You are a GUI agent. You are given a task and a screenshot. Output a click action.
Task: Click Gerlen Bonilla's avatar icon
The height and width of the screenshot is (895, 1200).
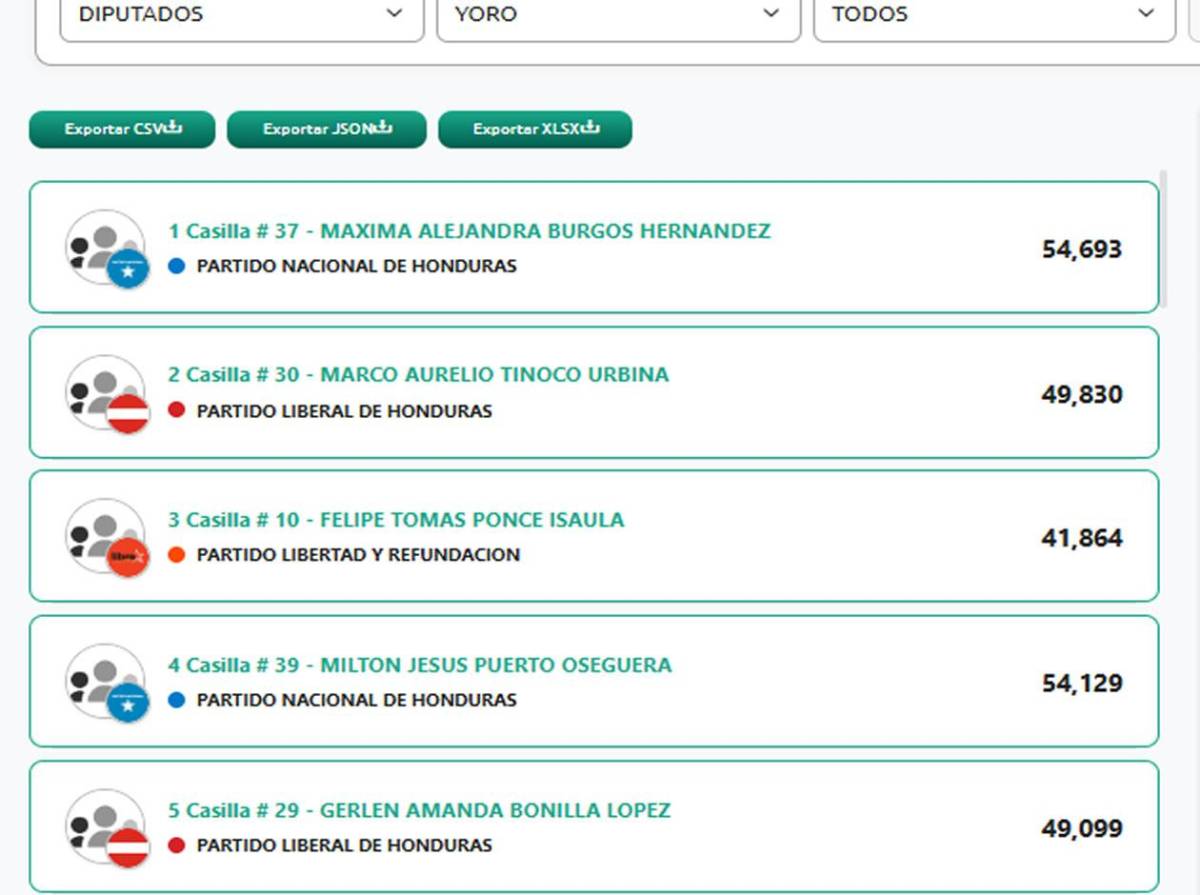(104, 823)
